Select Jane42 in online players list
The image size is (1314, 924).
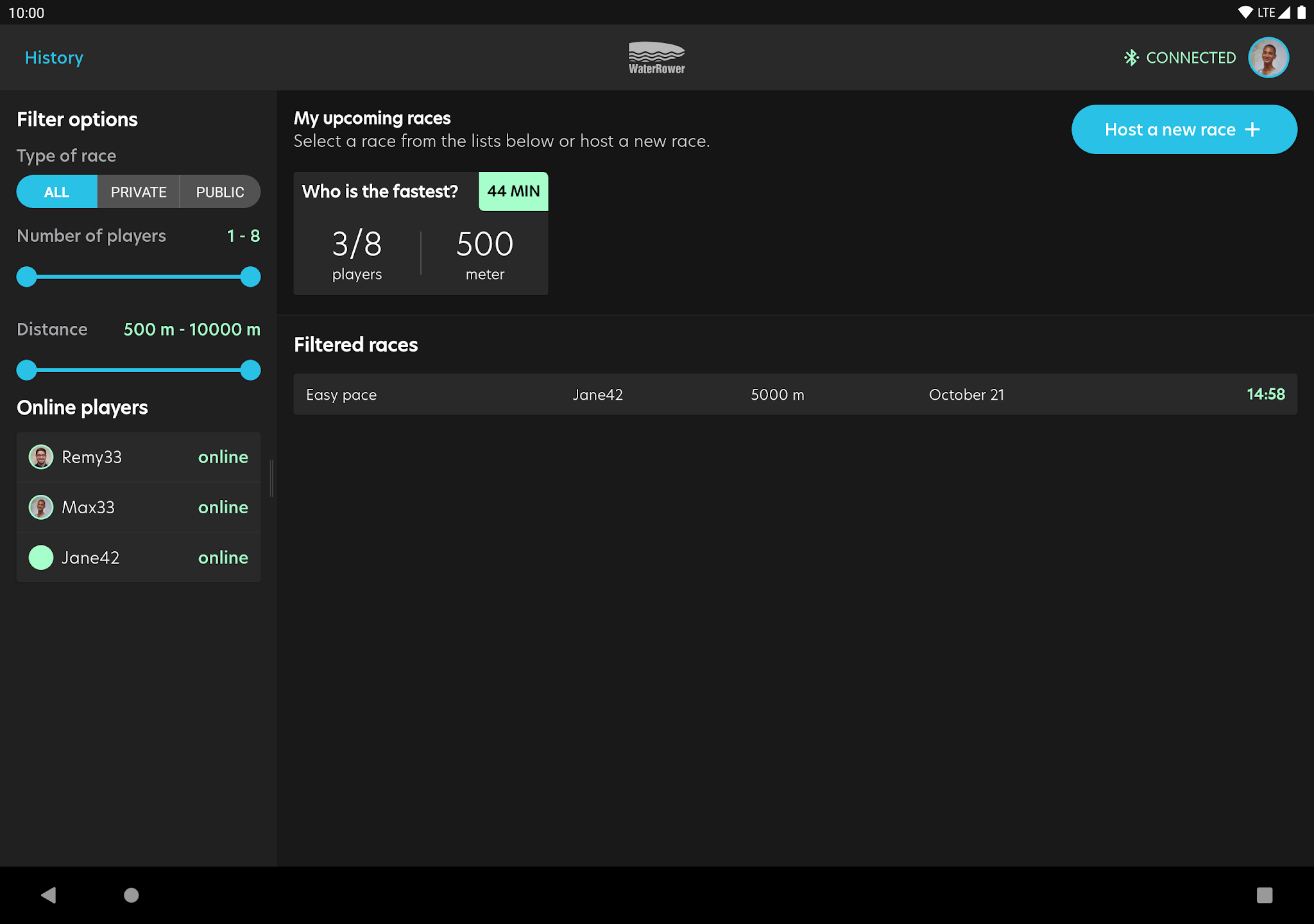(139, 557)
